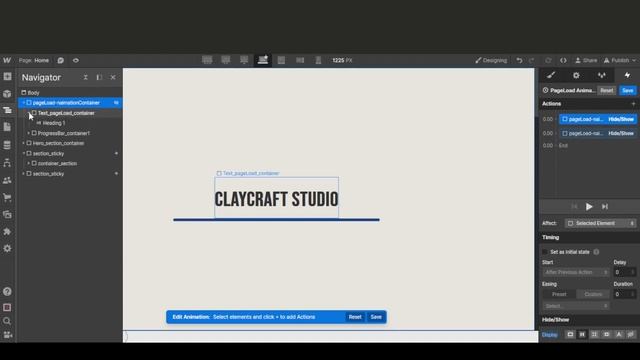This screenshot has width=640, height=360.
Task: Select the second Hide/Show action
Action: point(598,133)
